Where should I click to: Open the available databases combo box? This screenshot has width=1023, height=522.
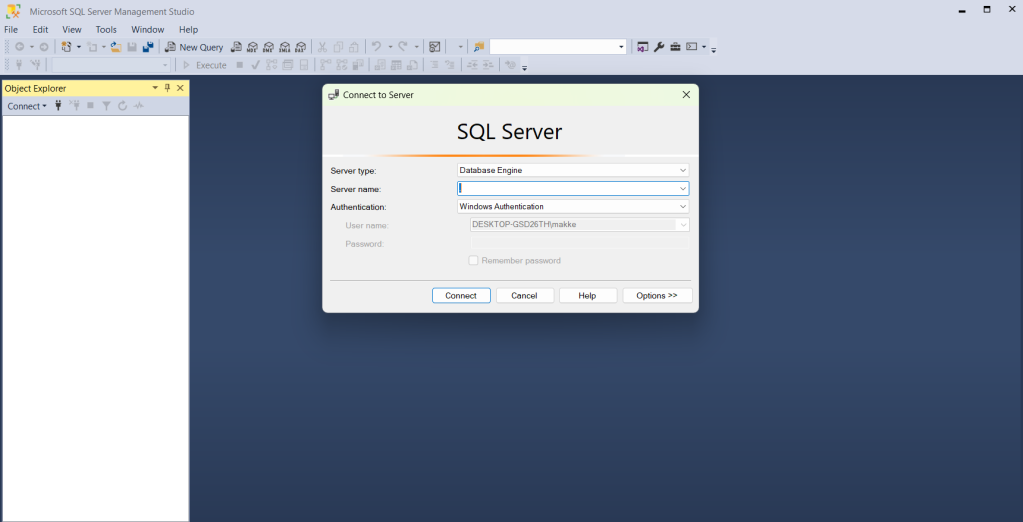click(x=112, y=65)
